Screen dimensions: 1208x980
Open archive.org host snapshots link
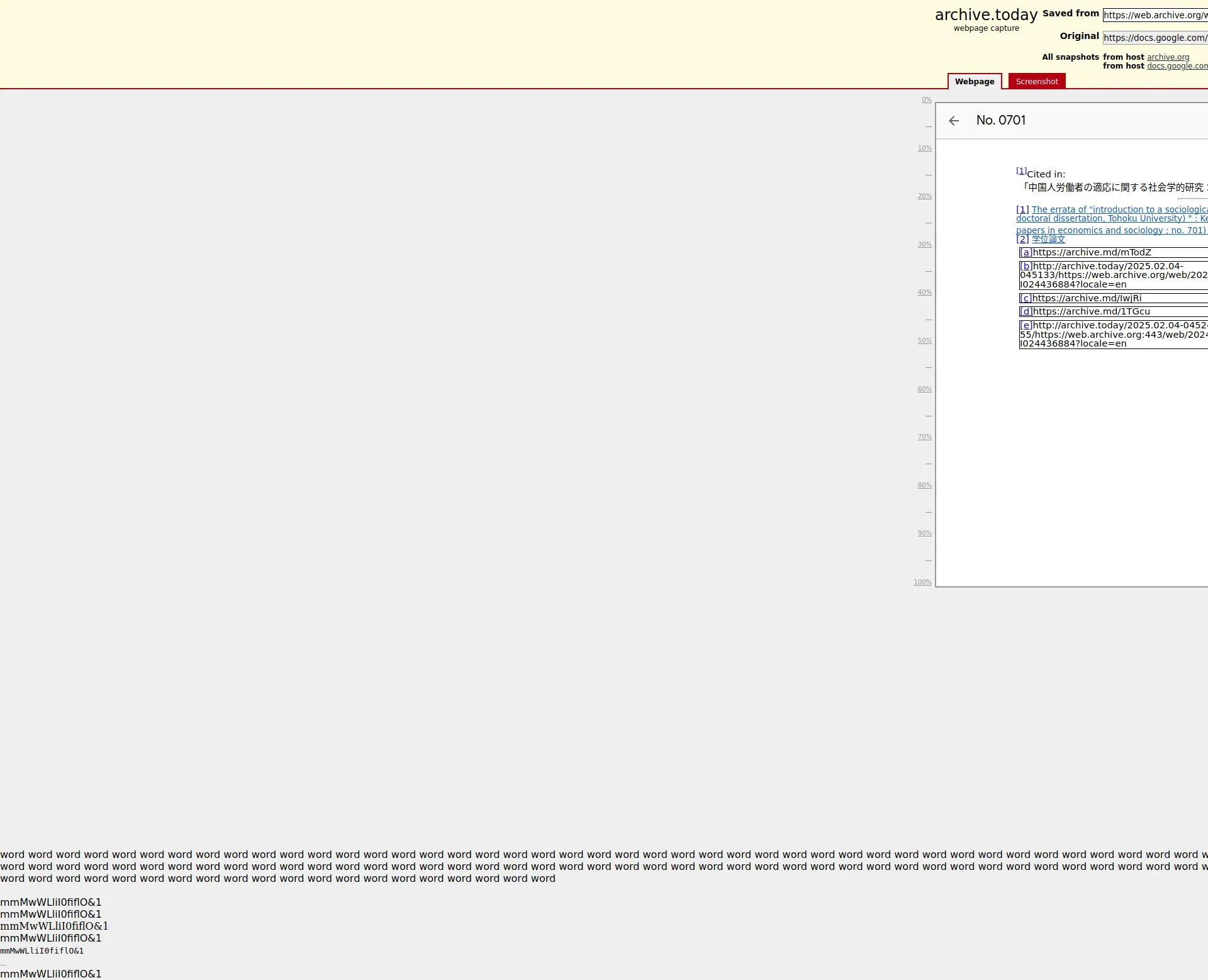pos(1168,57)
